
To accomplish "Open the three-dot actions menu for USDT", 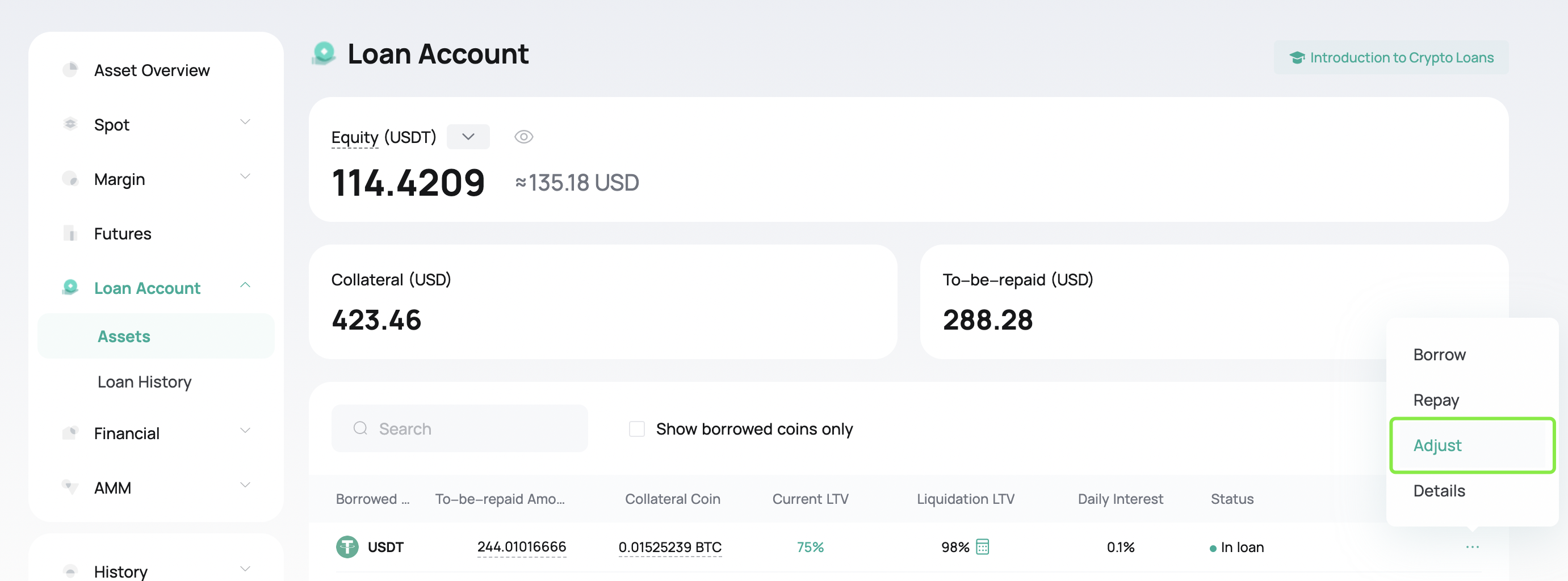I will pos(1473,547).
